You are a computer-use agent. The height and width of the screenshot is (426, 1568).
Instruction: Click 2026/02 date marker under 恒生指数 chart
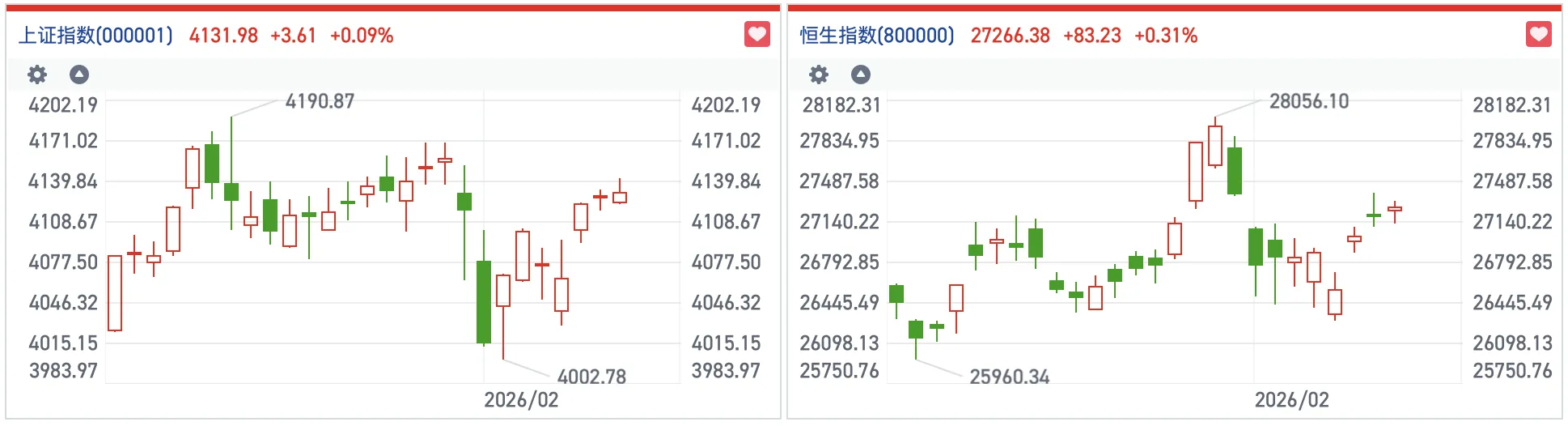pyautogui.click(x=1291, y=399)
